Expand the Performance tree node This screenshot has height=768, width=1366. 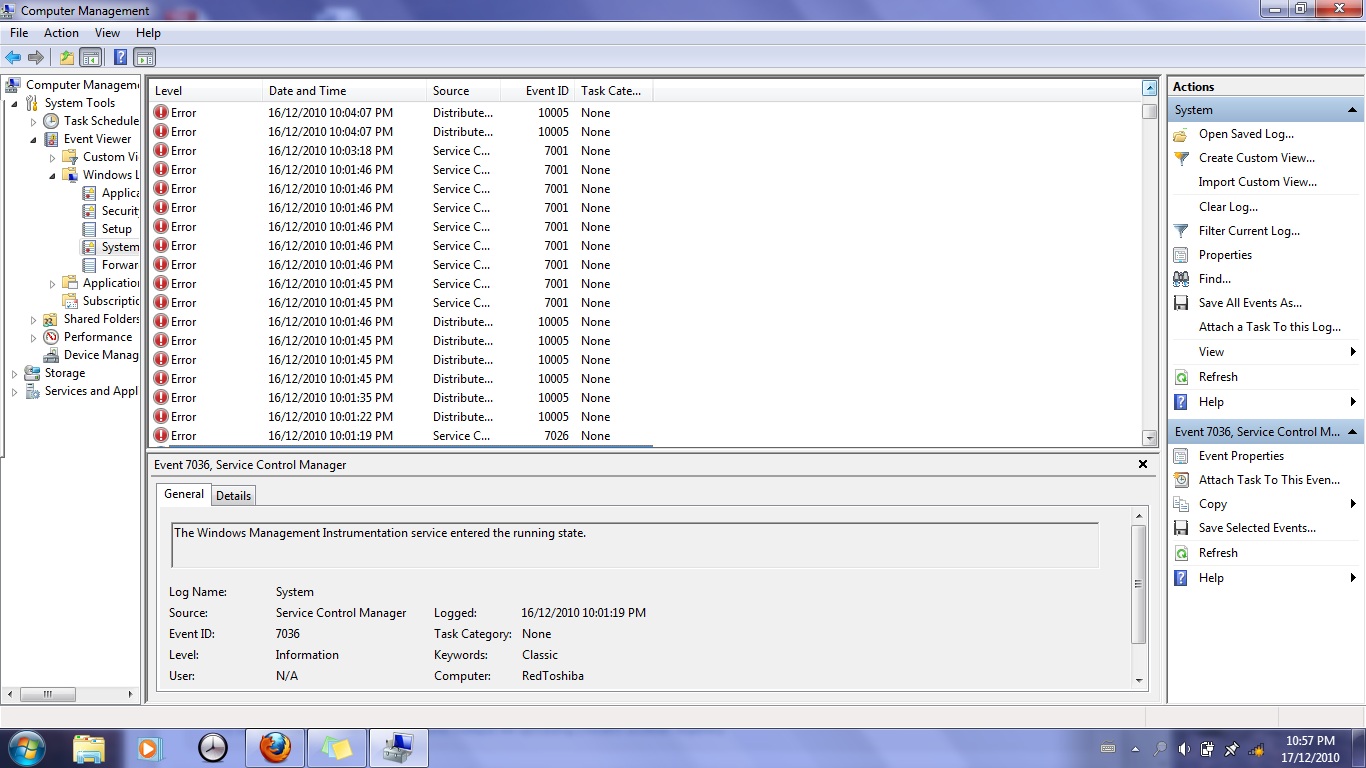click(x=33, y=337)
